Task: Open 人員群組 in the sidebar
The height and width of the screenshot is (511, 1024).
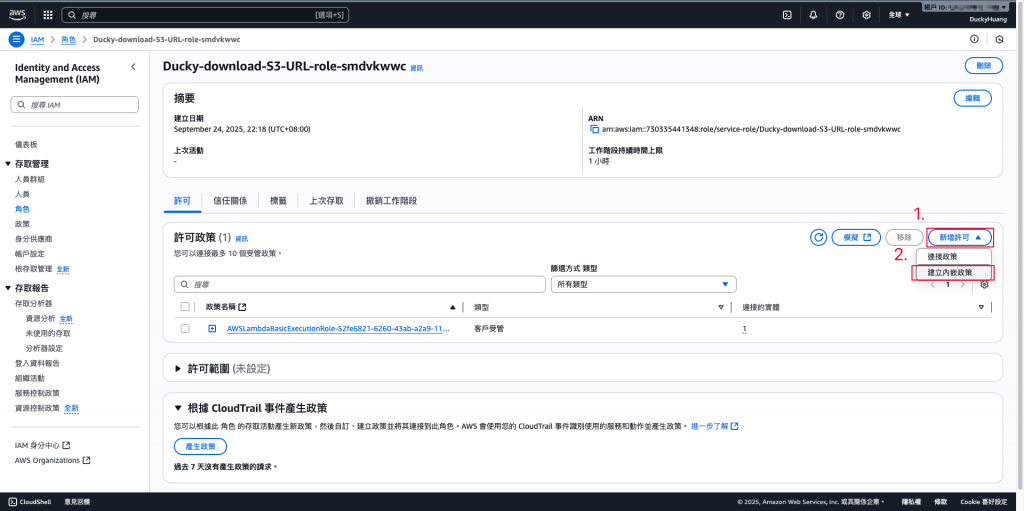Action: coord(29,179)
